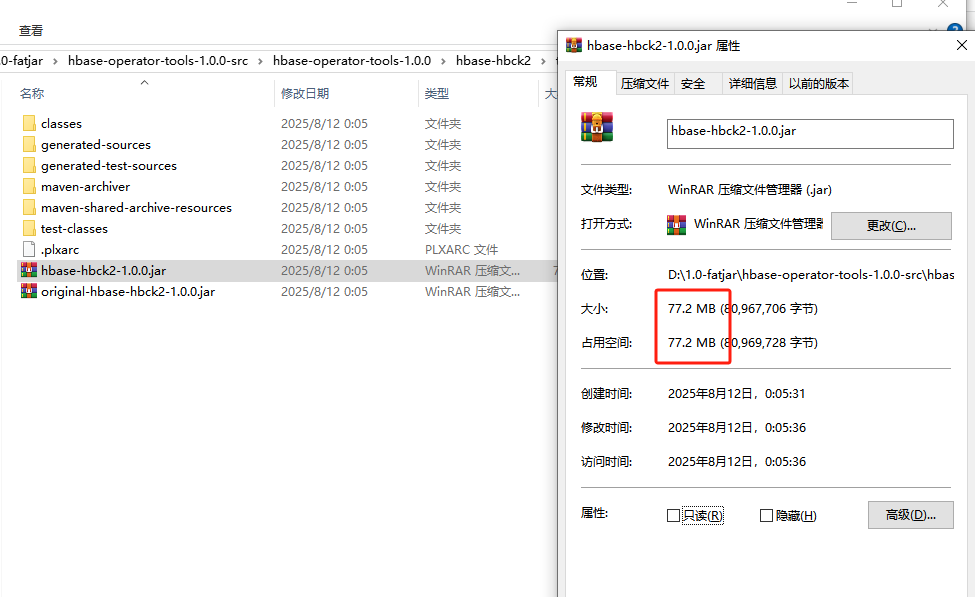Sort by the 类型 column header
This screenshot has width=975, height=597.
click(x=437, y=94)
